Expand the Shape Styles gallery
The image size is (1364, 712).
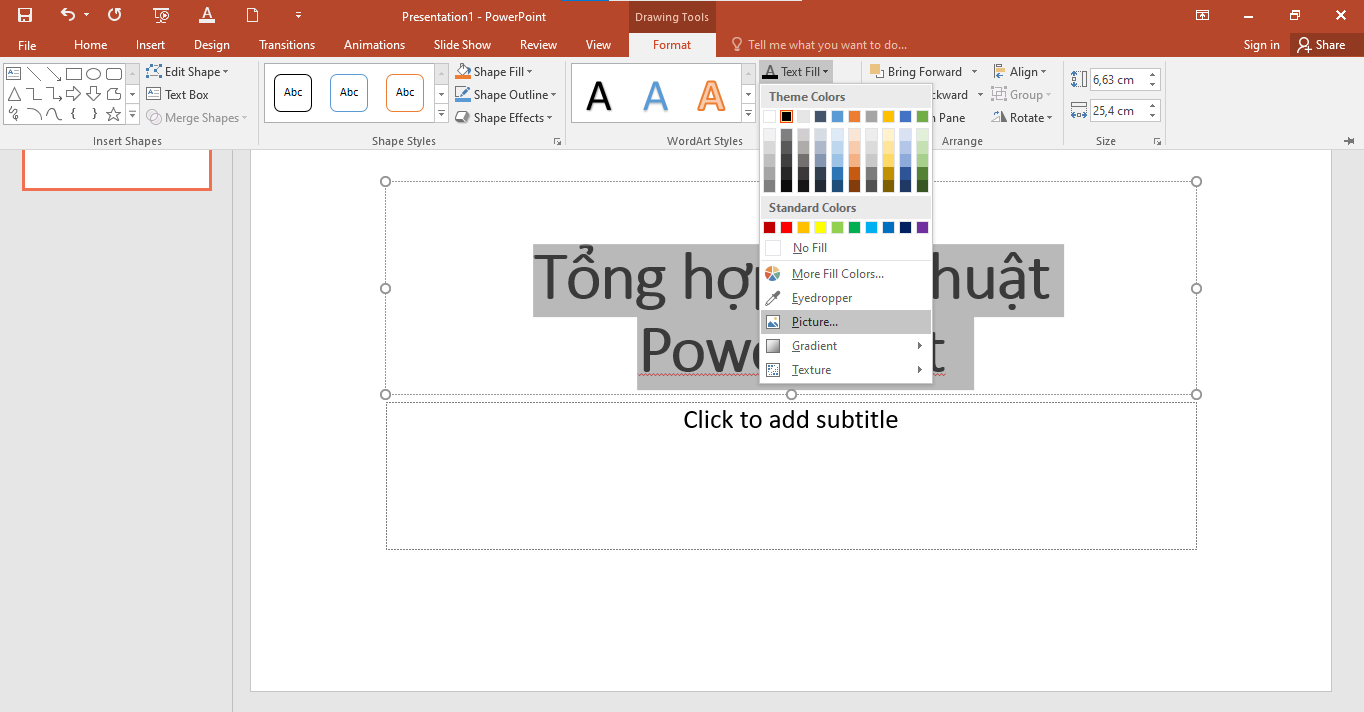click(x=441, y=115)
